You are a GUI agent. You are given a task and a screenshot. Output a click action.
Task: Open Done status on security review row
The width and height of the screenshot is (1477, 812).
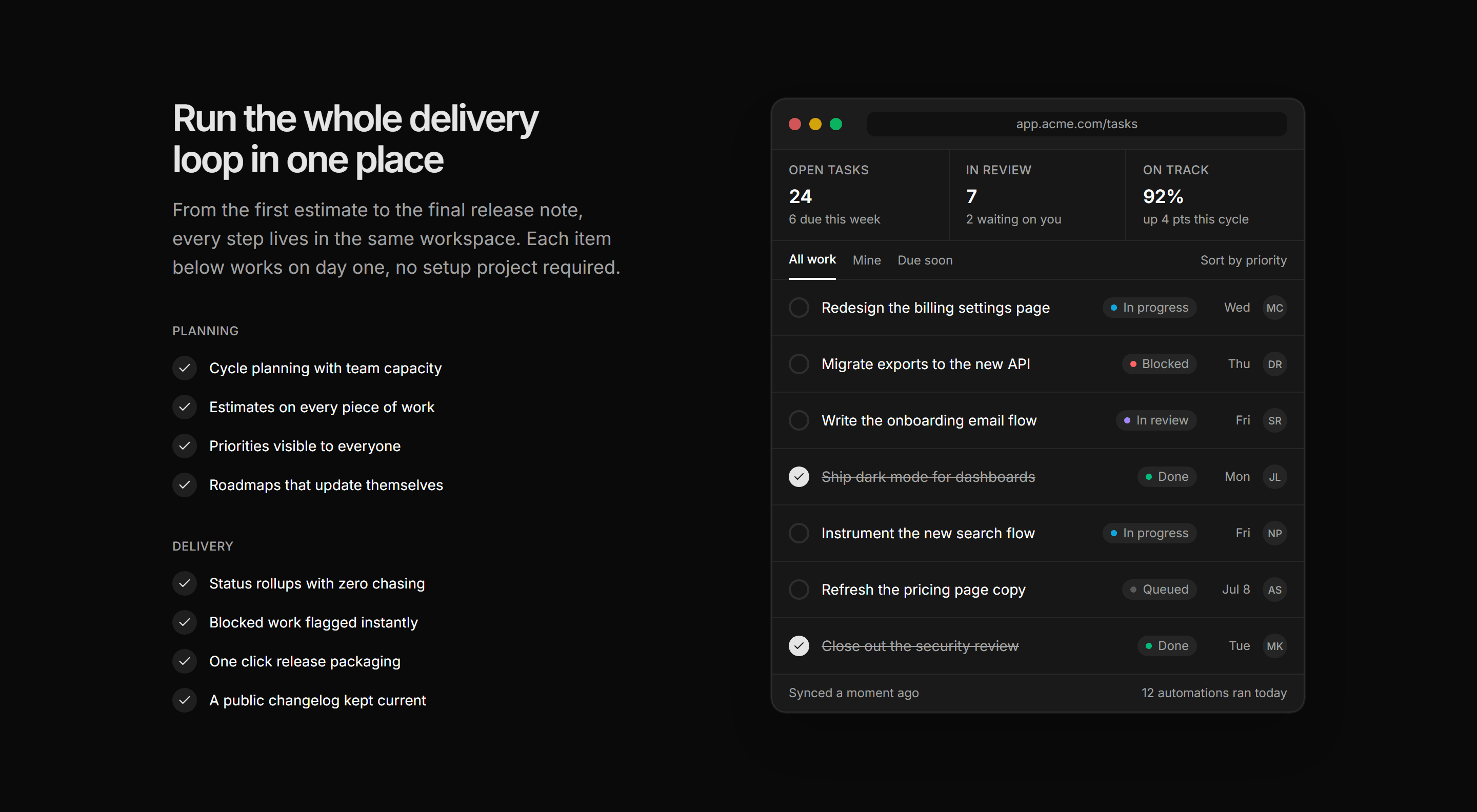[1167, 646]
